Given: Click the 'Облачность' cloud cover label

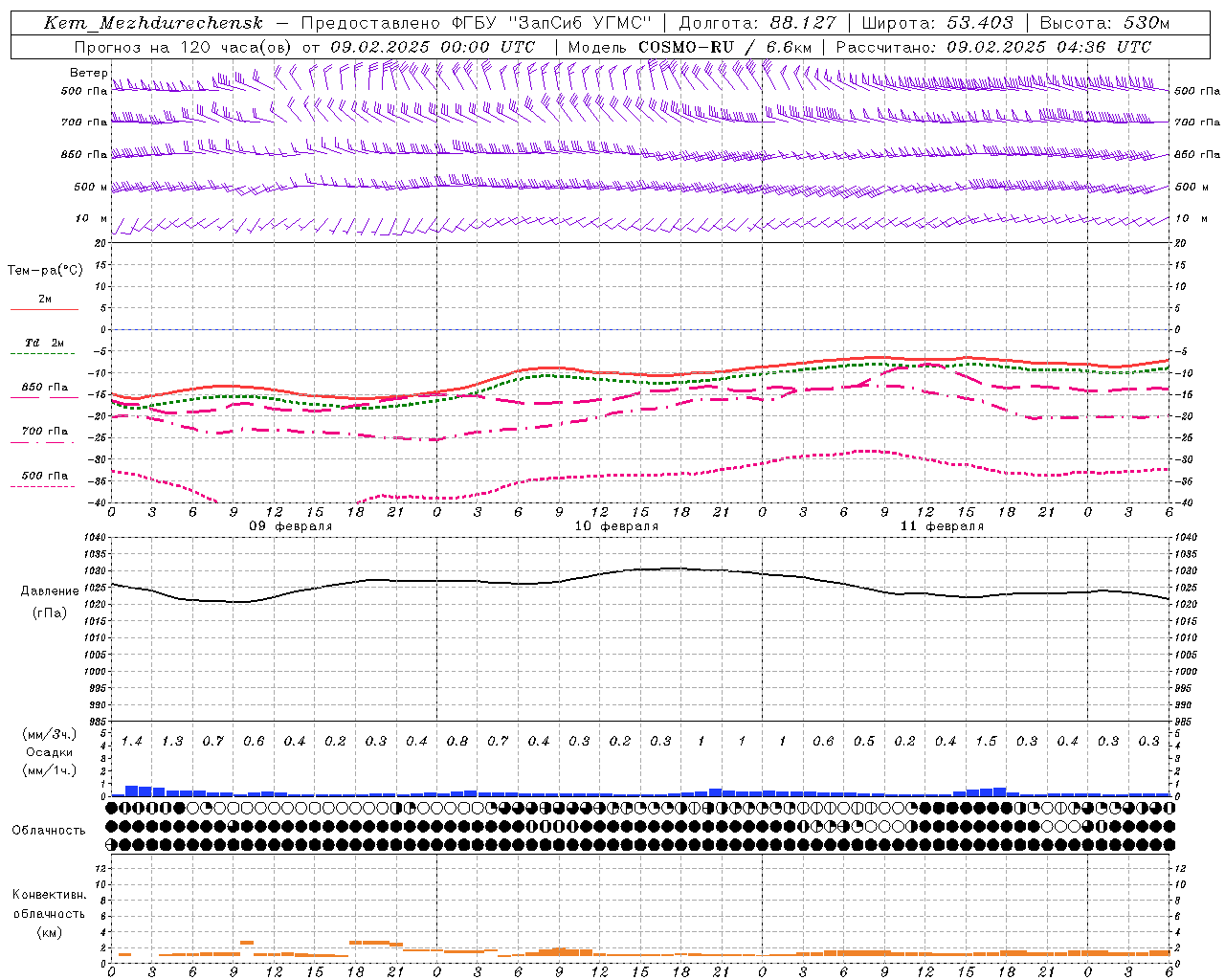Looking at the screenshot, I should [49, 831].
